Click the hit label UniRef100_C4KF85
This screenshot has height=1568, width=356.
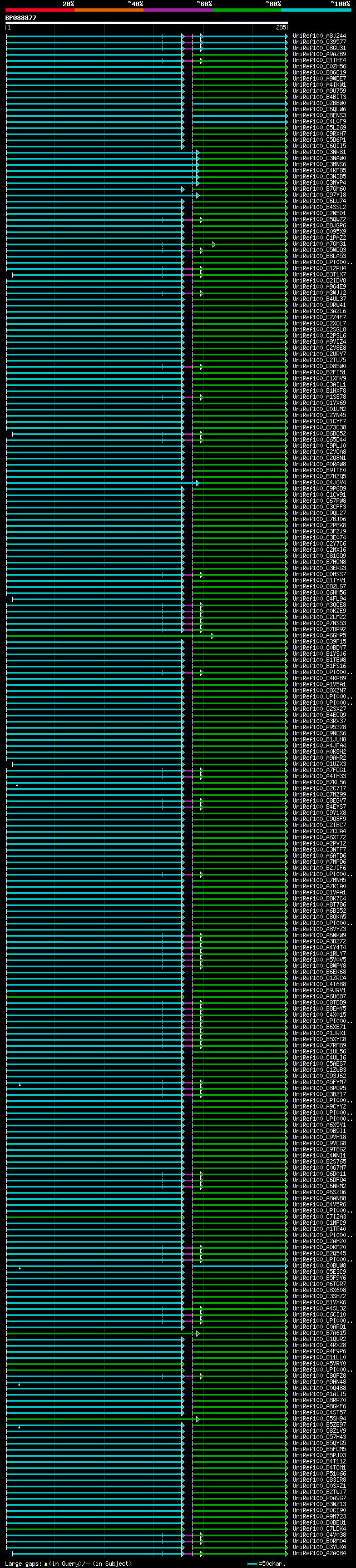click(x=319, y=170)
